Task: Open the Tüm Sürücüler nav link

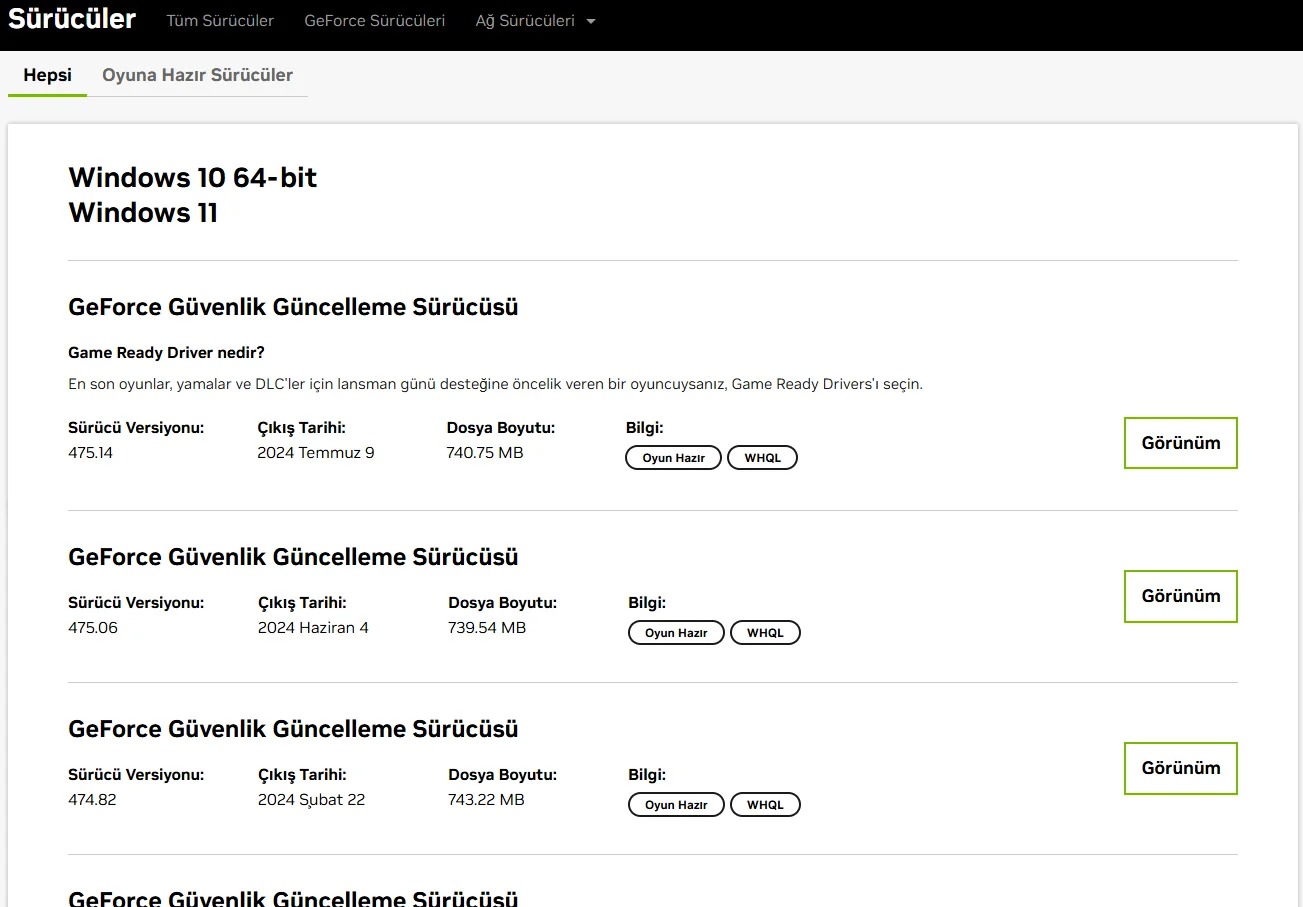Action: 220,20
